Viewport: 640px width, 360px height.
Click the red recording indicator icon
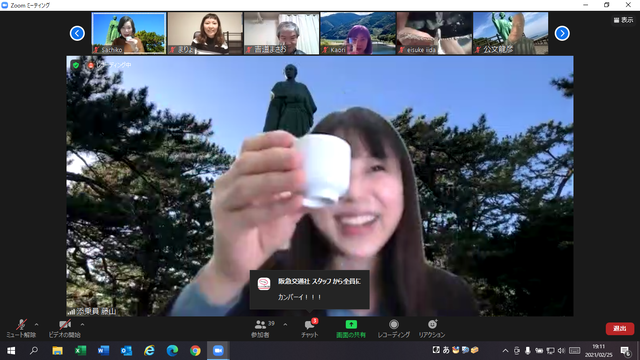[x=91, y=65]
